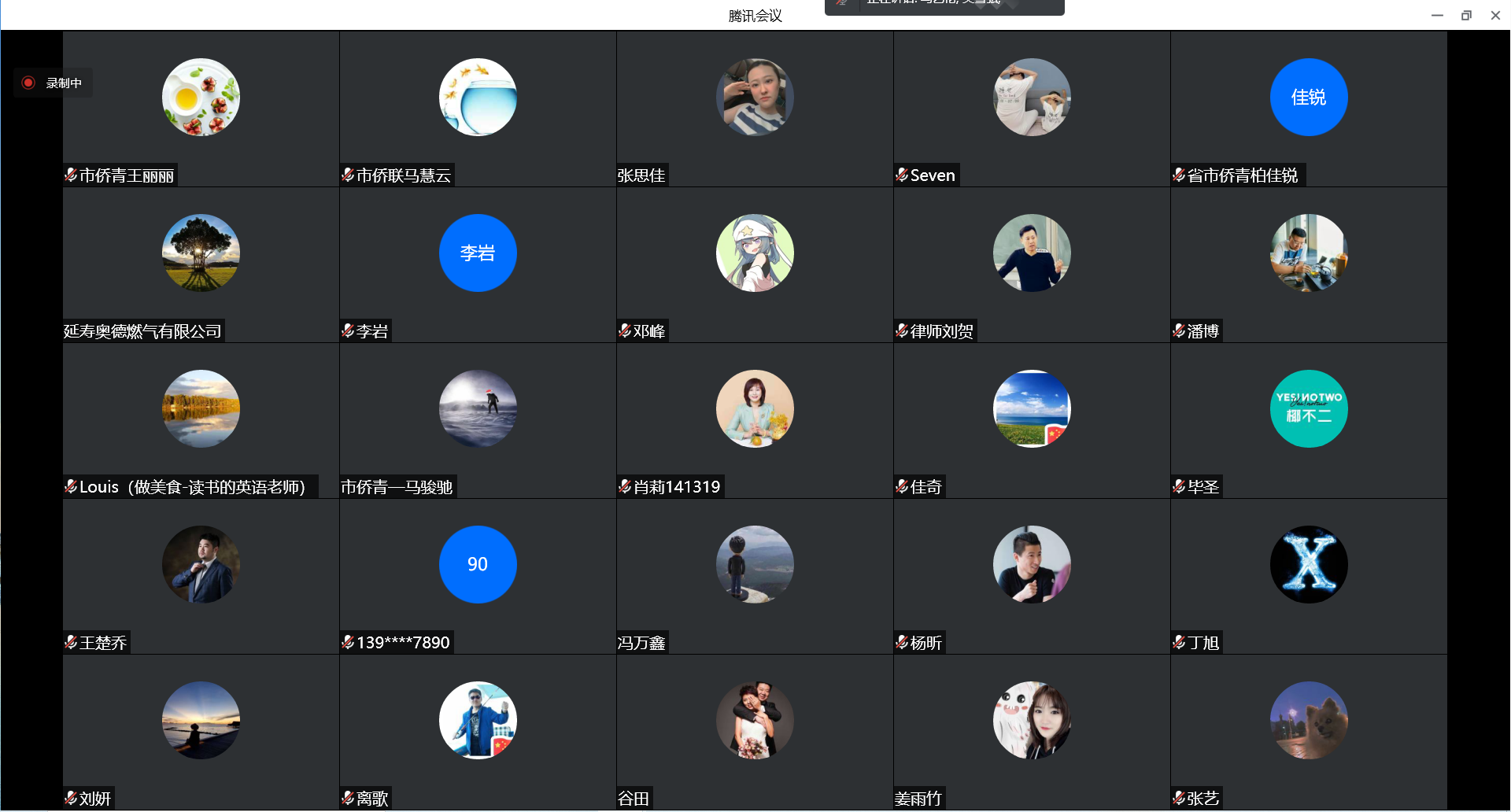The width and height of the screenshot is (1511, 812).
Task: Click muted mic icon next to Seven
Action: click(902, 175)
